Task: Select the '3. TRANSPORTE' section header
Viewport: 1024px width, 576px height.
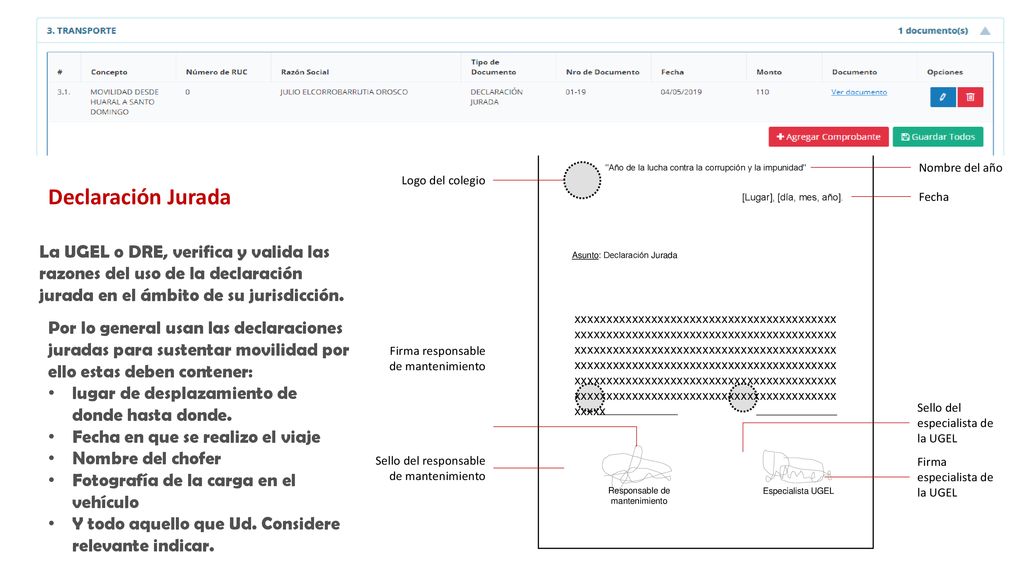Action: tap(82, 31)
